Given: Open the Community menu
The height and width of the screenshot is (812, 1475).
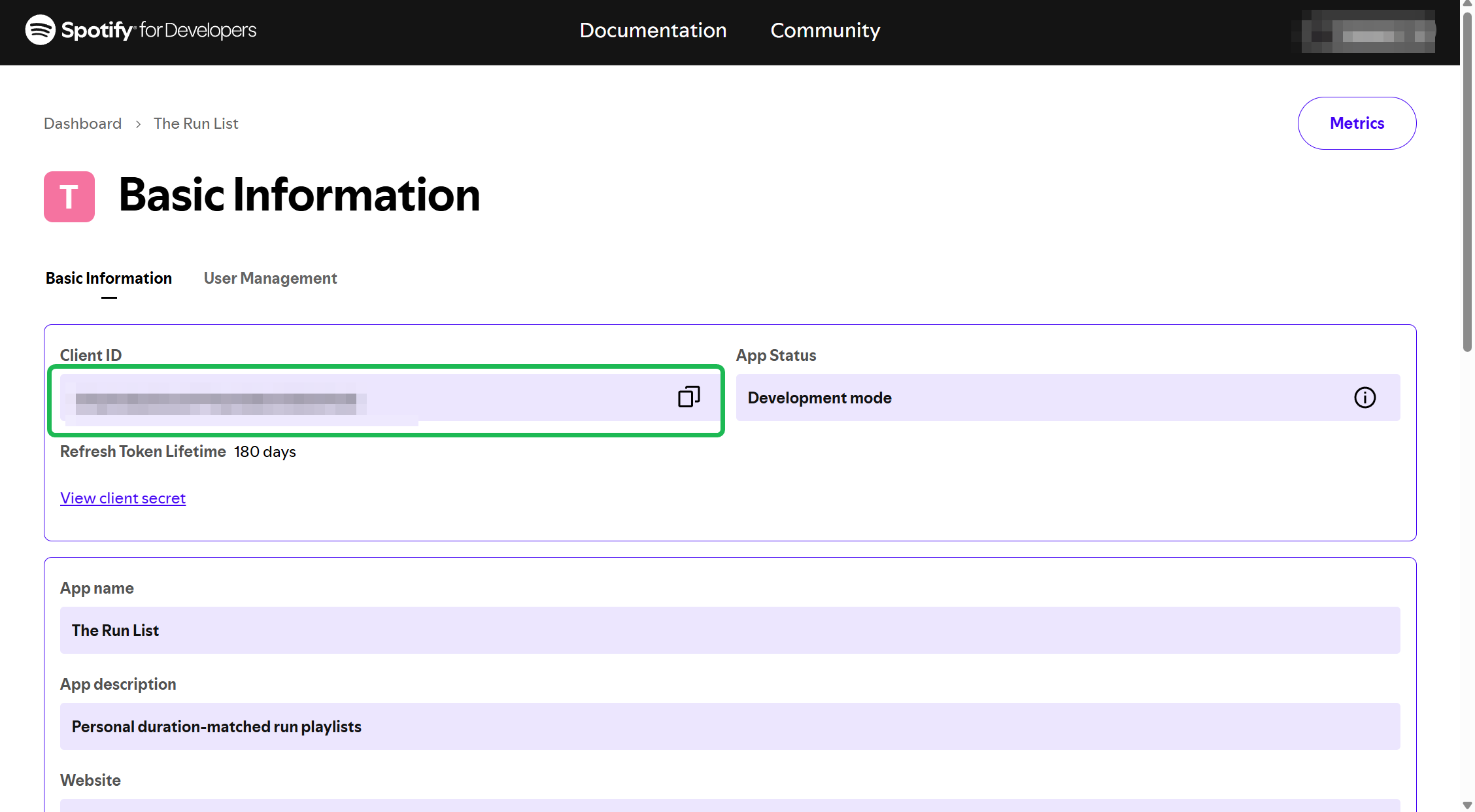Looking at the screenshot, I should coord(825,30).
